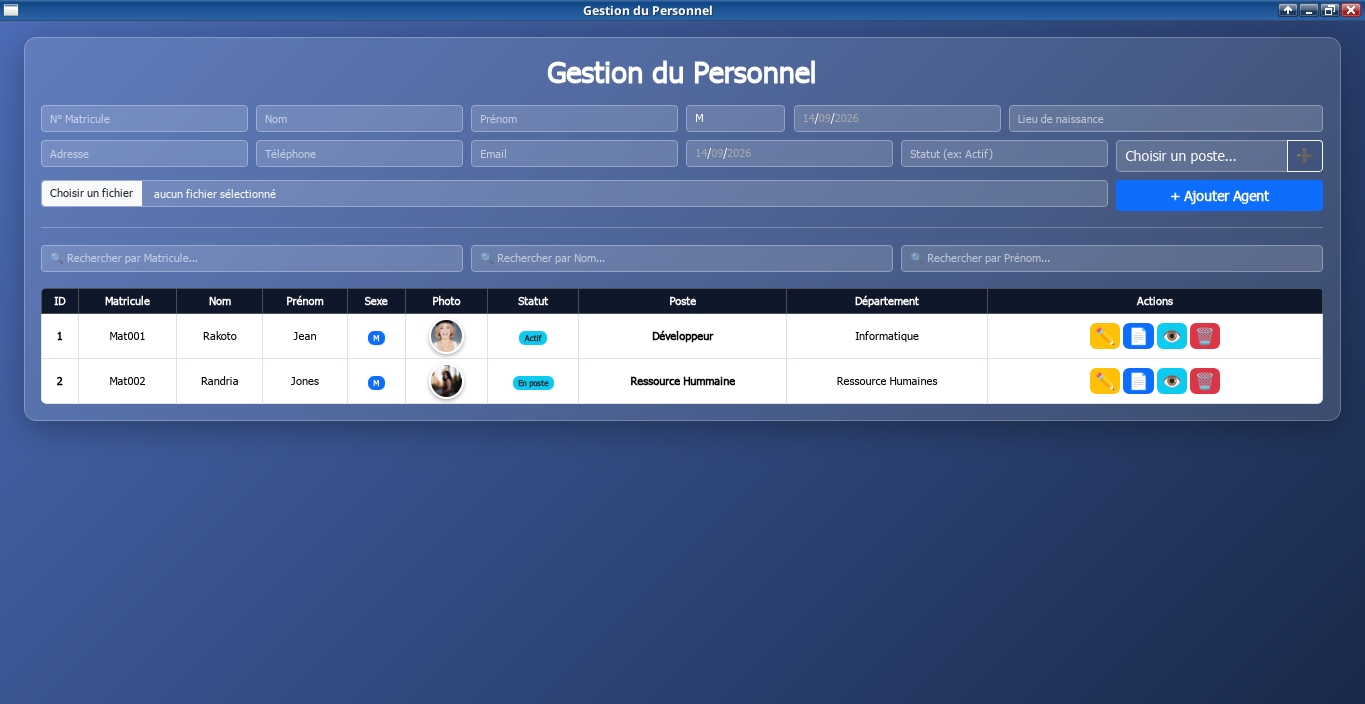Viewport: 1365px width, 704px height.
Task: Select the Mat002 cell
Action: click(x=127, y=381)
